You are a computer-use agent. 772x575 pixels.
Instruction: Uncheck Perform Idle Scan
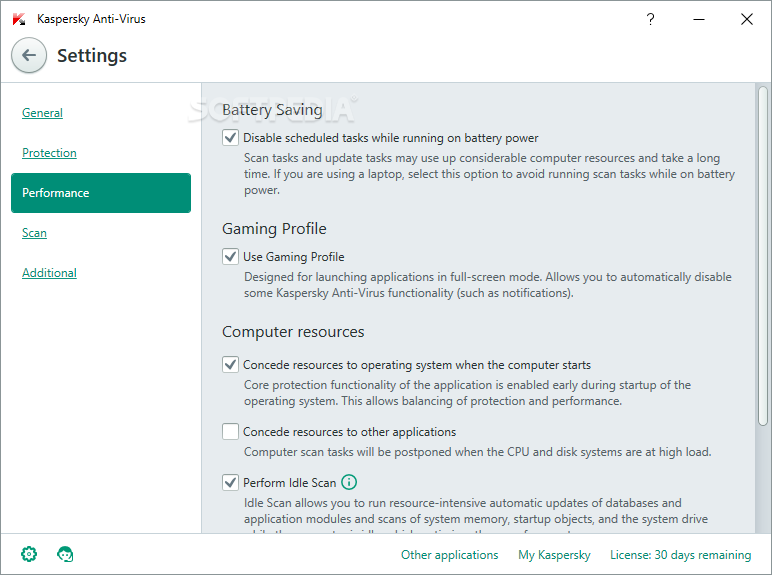pos(230,482)
